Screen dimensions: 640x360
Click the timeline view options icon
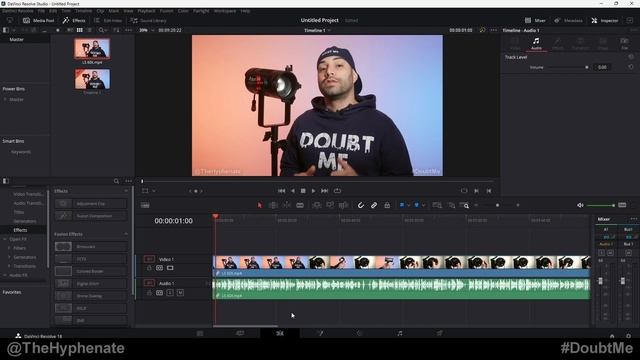tap(145, 205)
